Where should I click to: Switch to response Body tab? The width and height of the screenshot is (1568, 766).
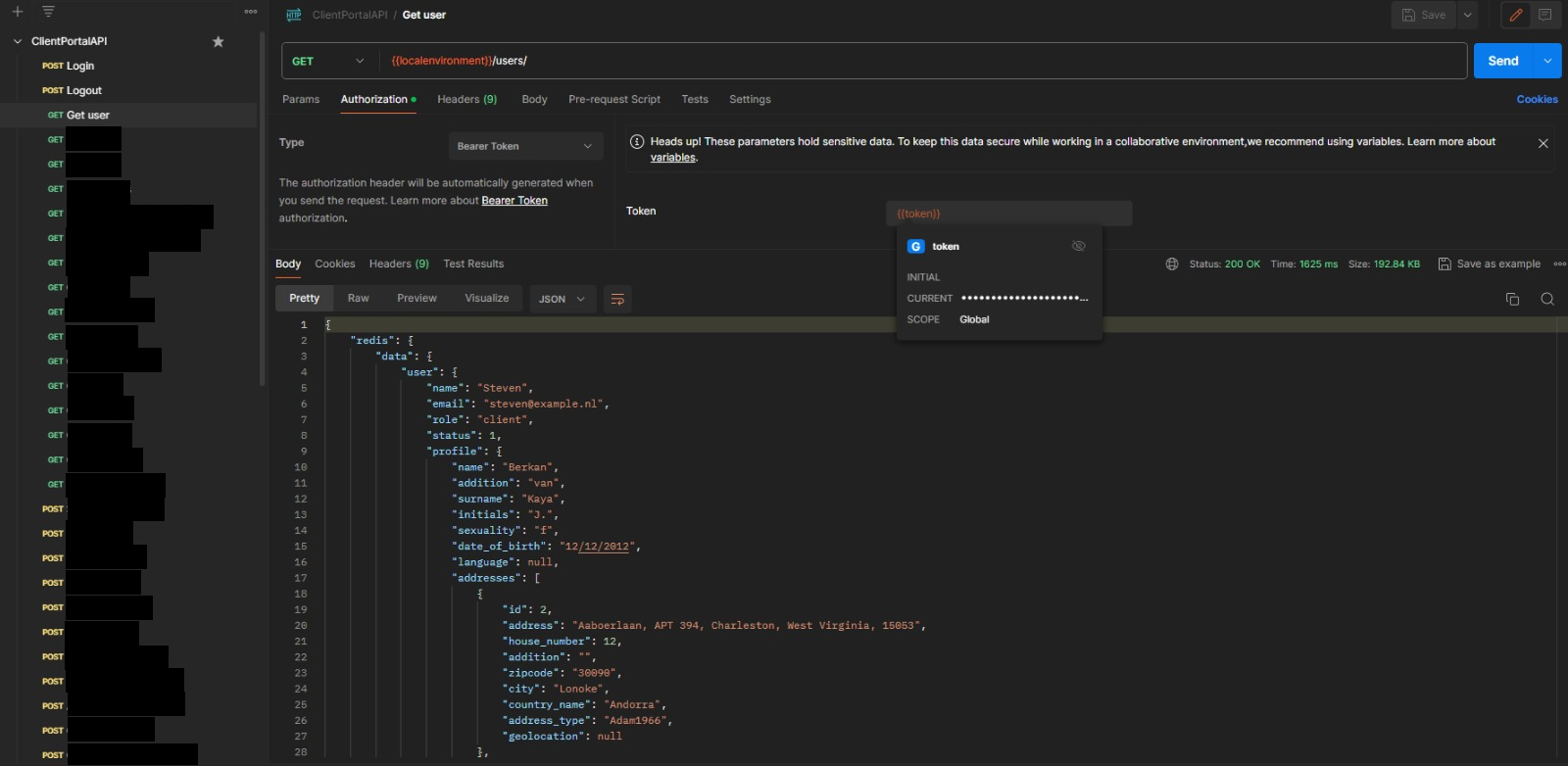(288, 263)
